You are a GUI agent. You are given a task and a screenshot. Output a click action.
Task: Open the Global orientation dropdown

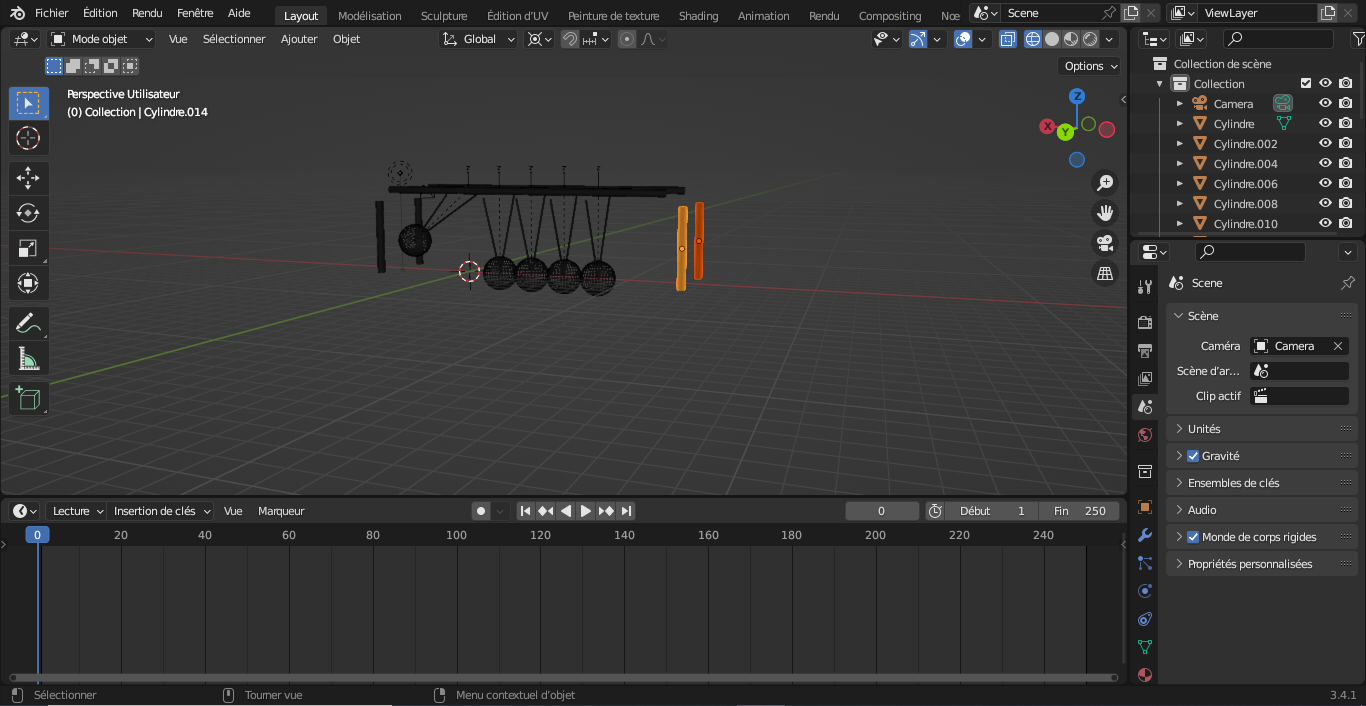coord(479,39)
